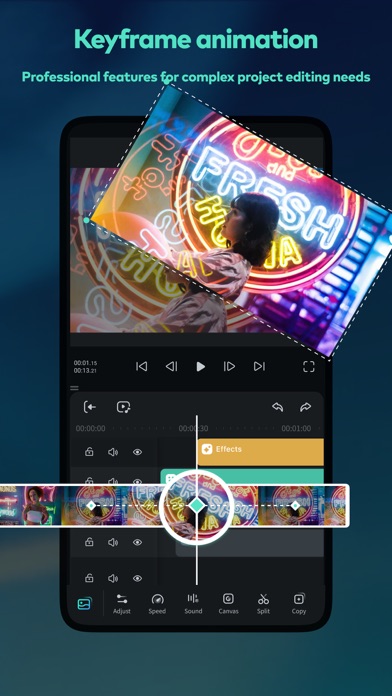Play the video preview
This screenshot has width=392, height=696.
click(x=201, y=366)
